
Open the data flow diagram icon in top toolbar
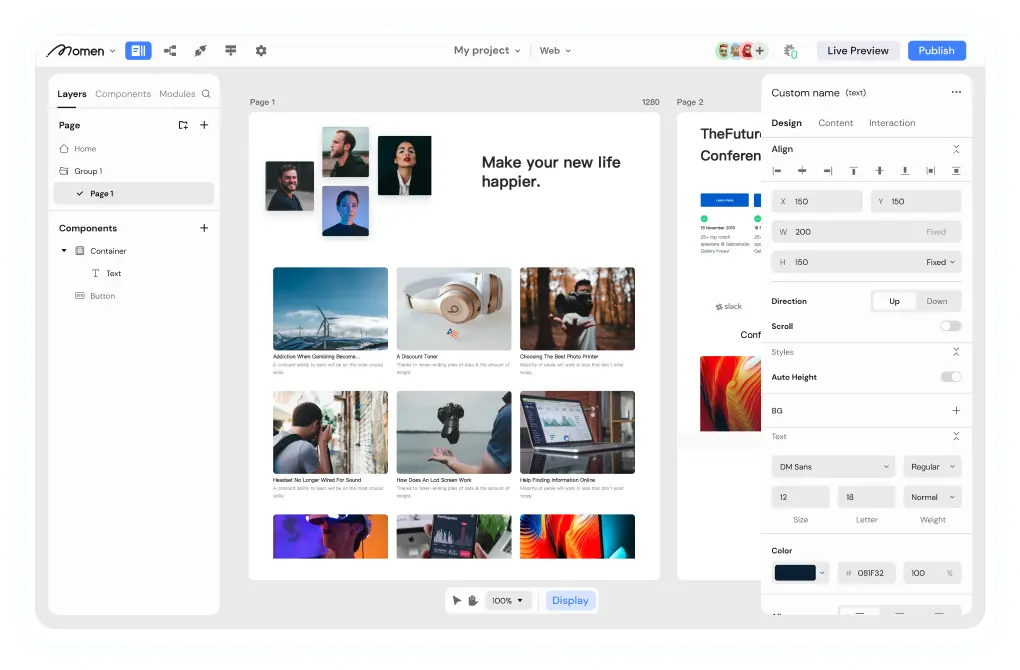point(170,51)
